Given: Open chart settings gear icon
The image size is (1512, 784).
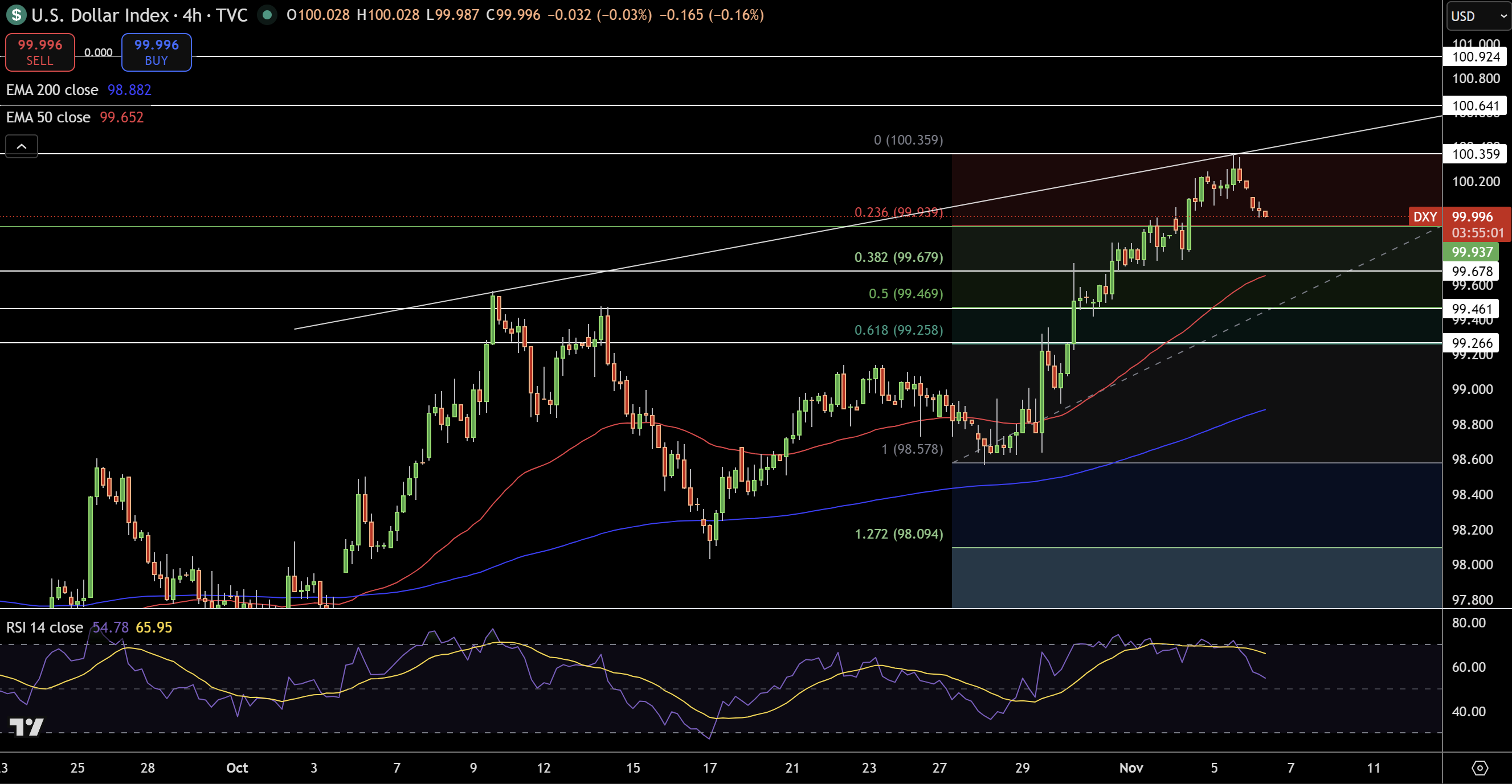Looking at the screenshot, I should point(1480,767).
